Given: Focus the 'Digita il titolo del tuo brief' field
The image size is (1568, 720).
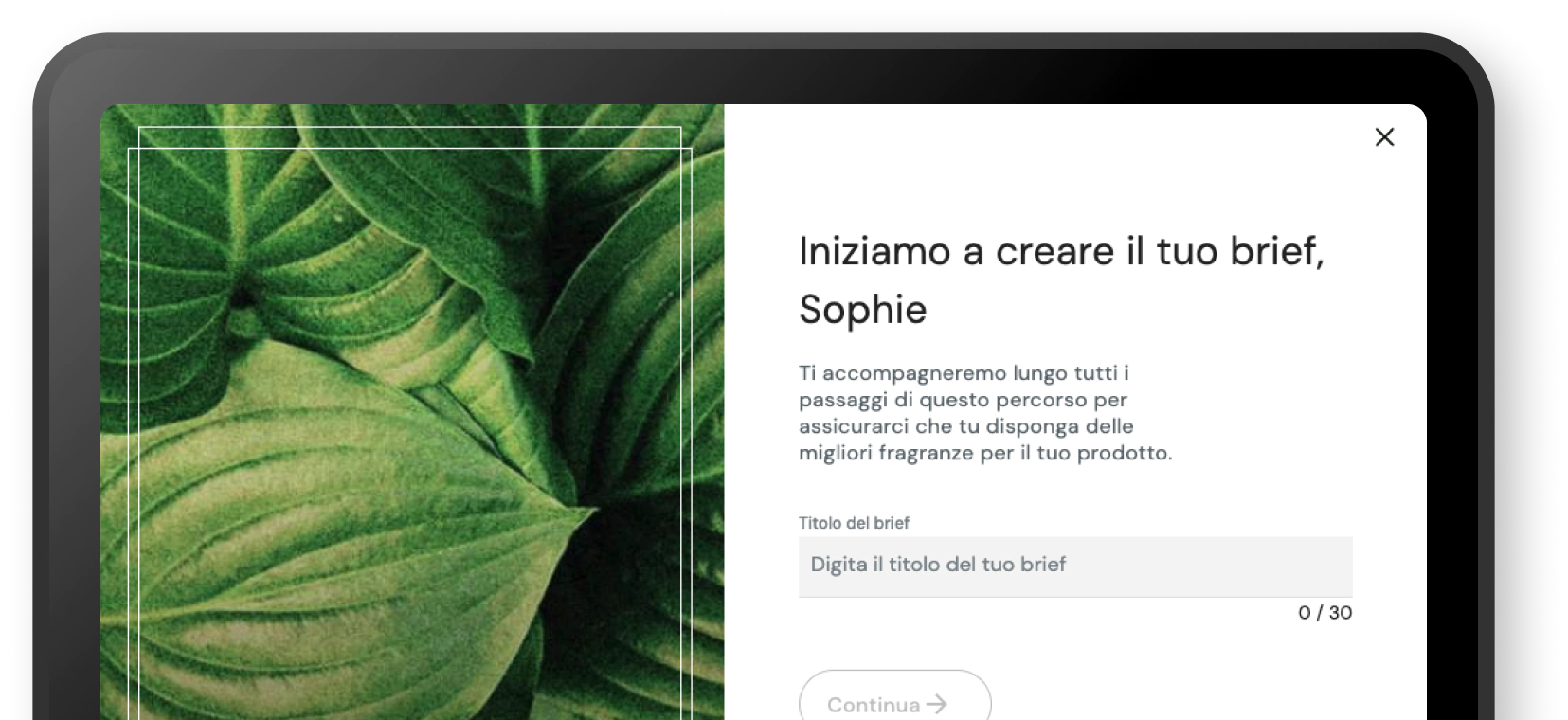Looking at the screenshot, I should 1075,567.
